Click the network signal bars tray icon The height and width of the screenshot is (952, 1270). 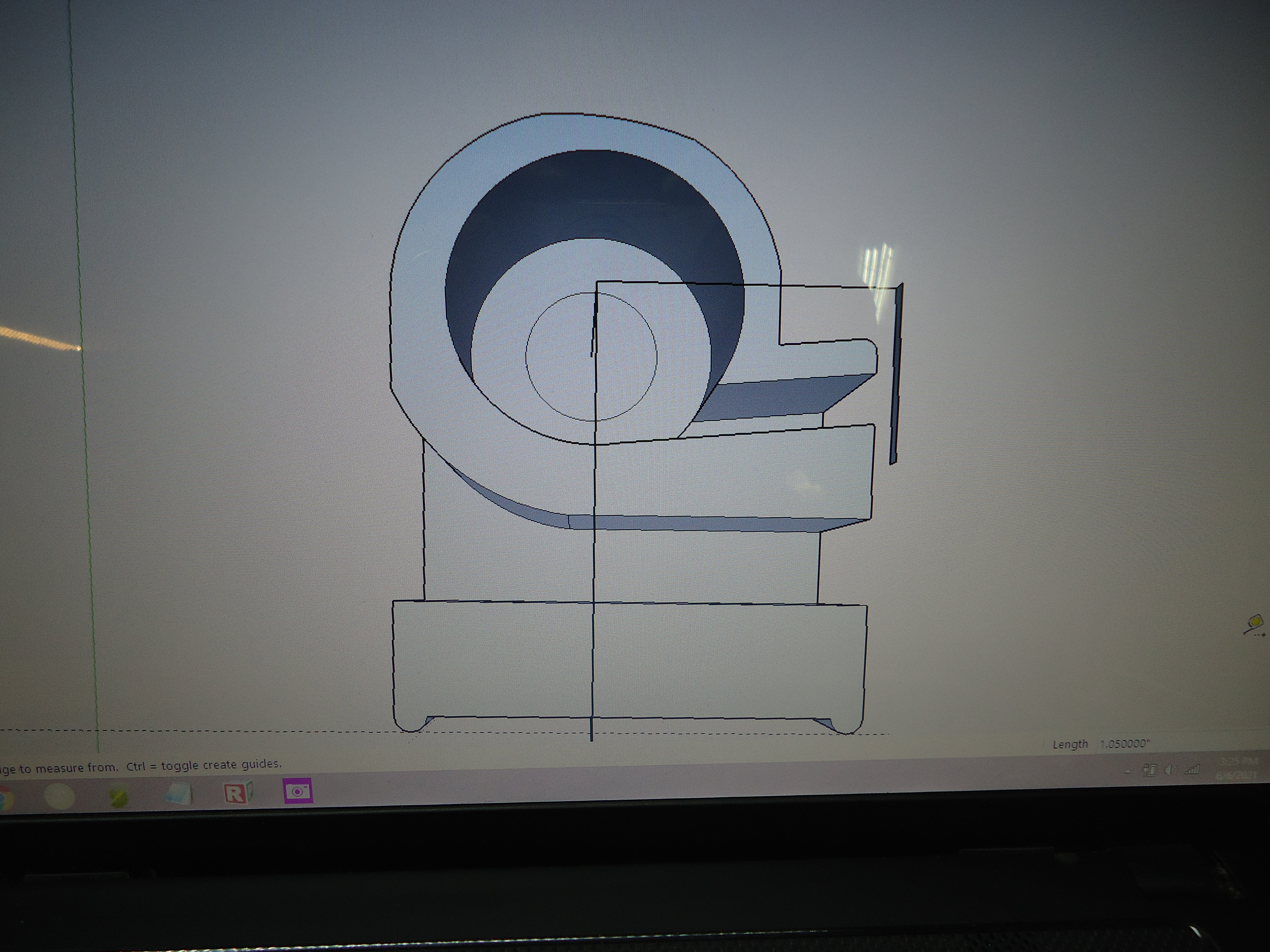point(1193,770)
